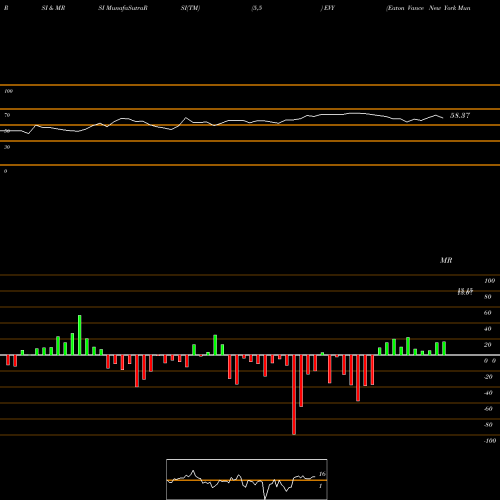Viewport: 500px width, 500px height.
Task: Click the -60 axis label in the MR panel
Action: pos(488,409)
